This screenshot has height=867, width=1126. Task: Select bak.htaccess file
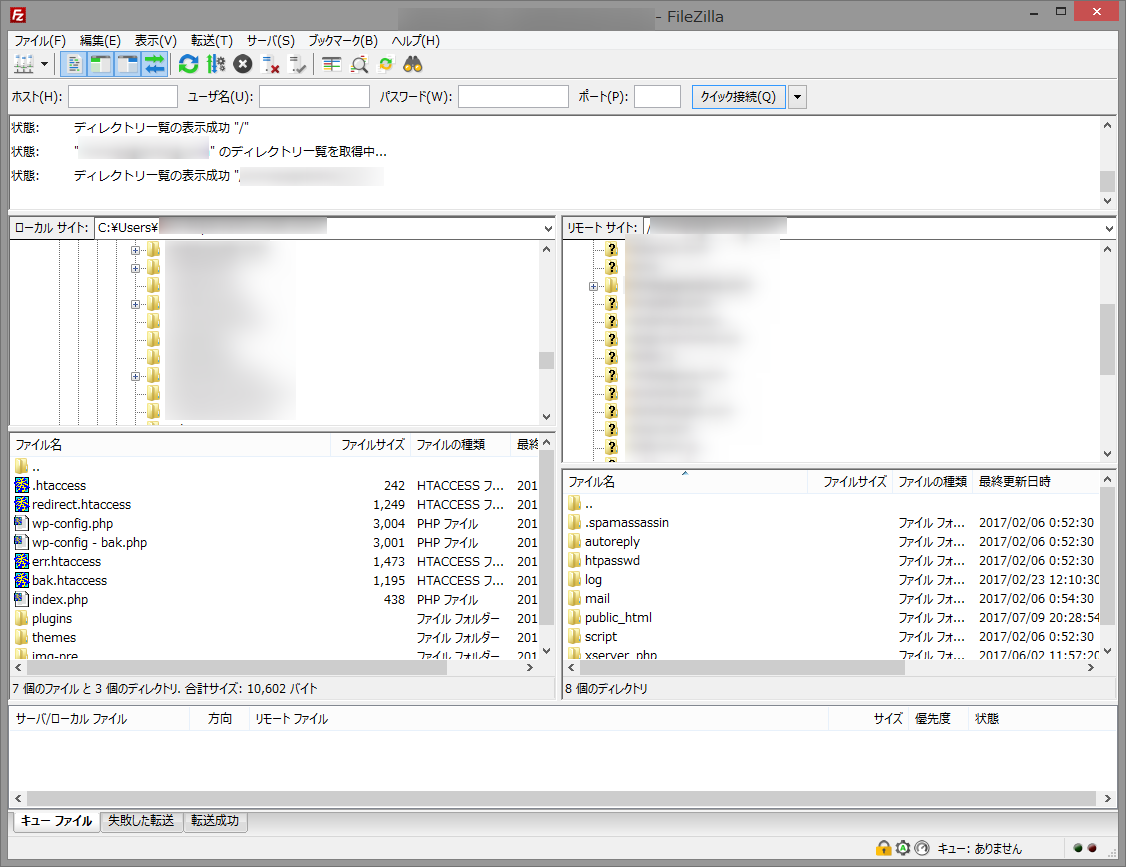point(70,580)
